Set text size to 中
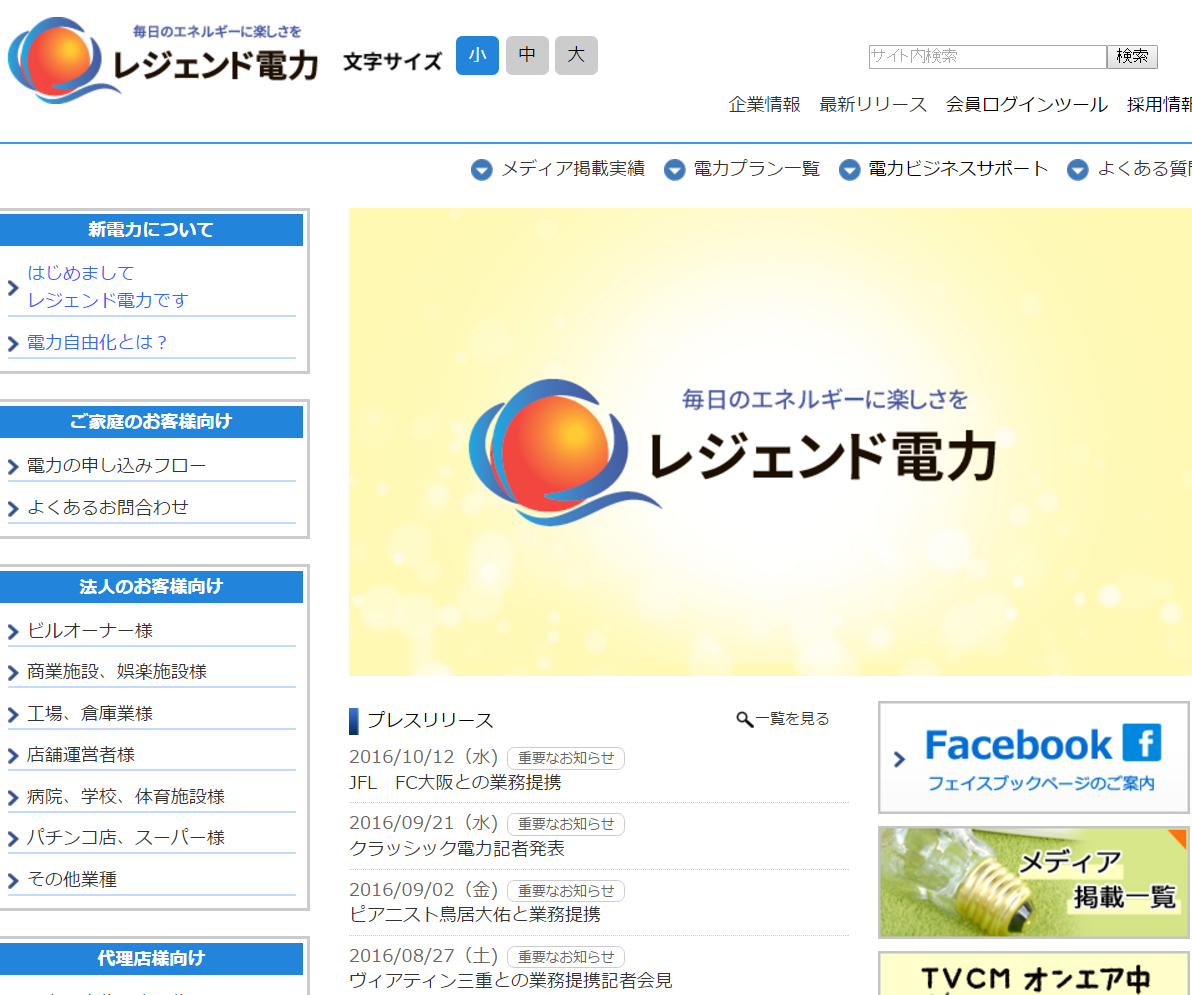The height and width of the screenshot is (995, 1192). coord(527,55)
